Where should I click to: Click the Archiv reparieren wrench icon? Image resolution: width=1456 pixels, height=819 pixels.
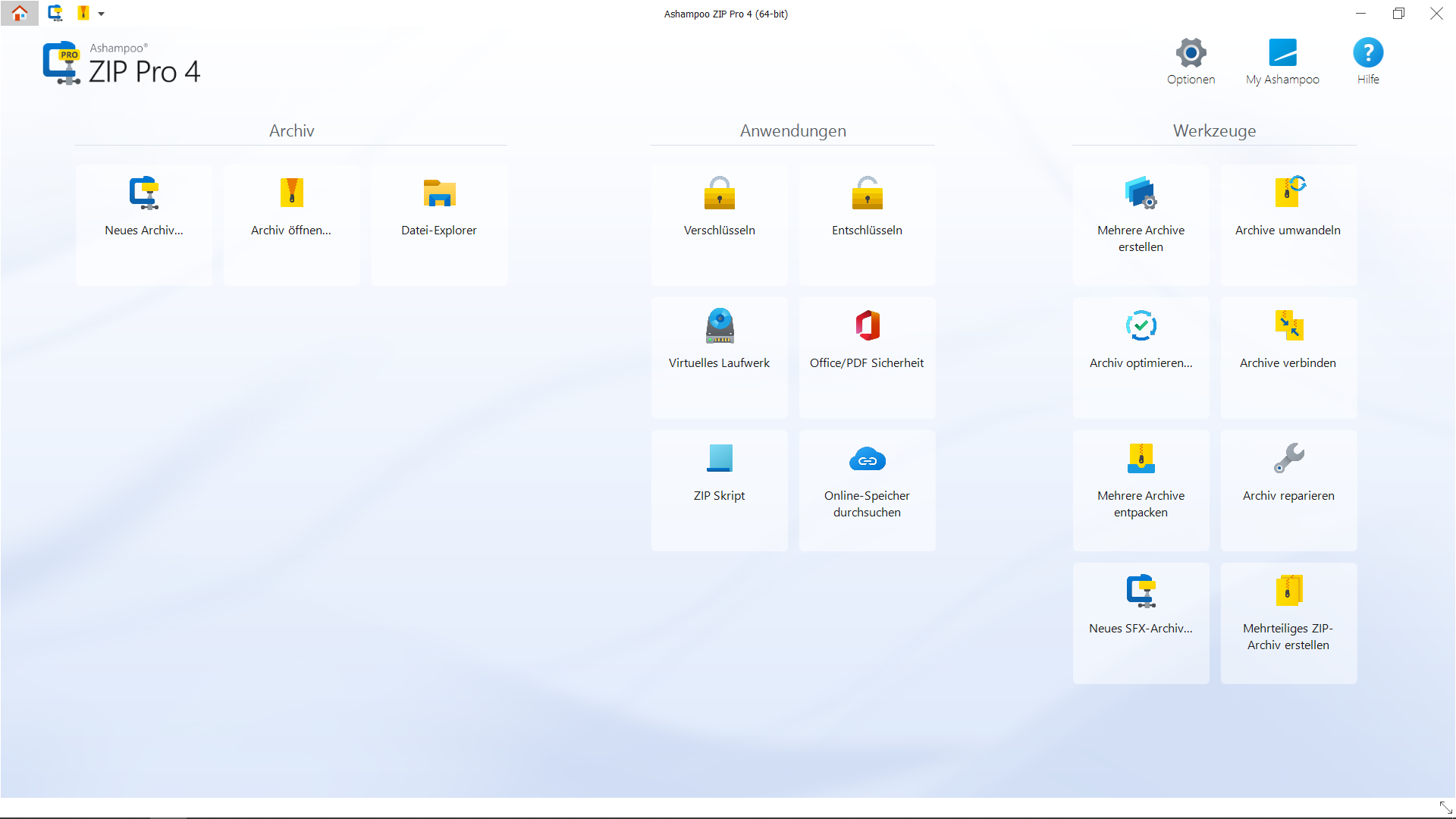pos(1288,458)
